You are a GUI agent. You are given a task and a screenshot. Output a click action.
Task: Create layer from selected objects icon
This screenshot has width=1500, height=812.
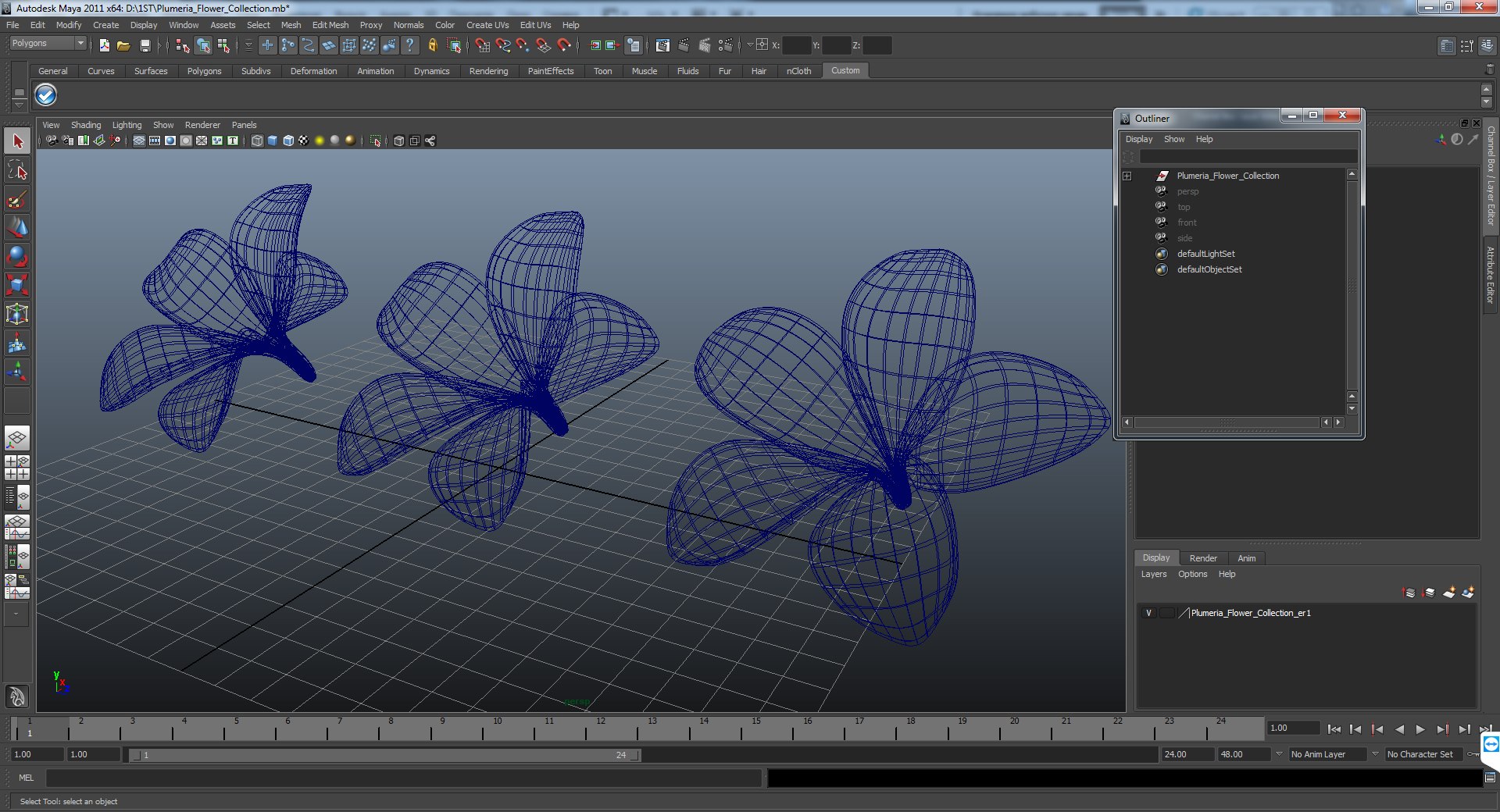(x=1468, y=593)
